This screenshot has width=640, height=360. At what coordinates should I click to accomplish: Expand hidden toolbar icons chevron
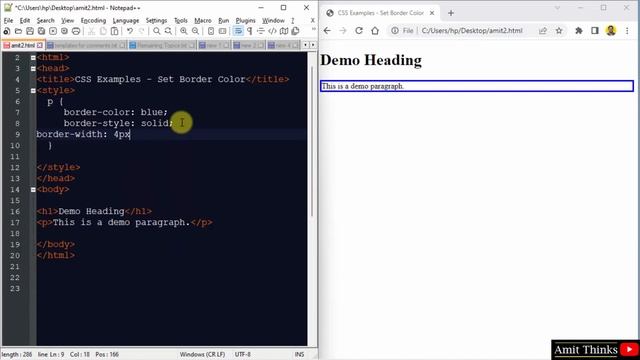point(313,29)
